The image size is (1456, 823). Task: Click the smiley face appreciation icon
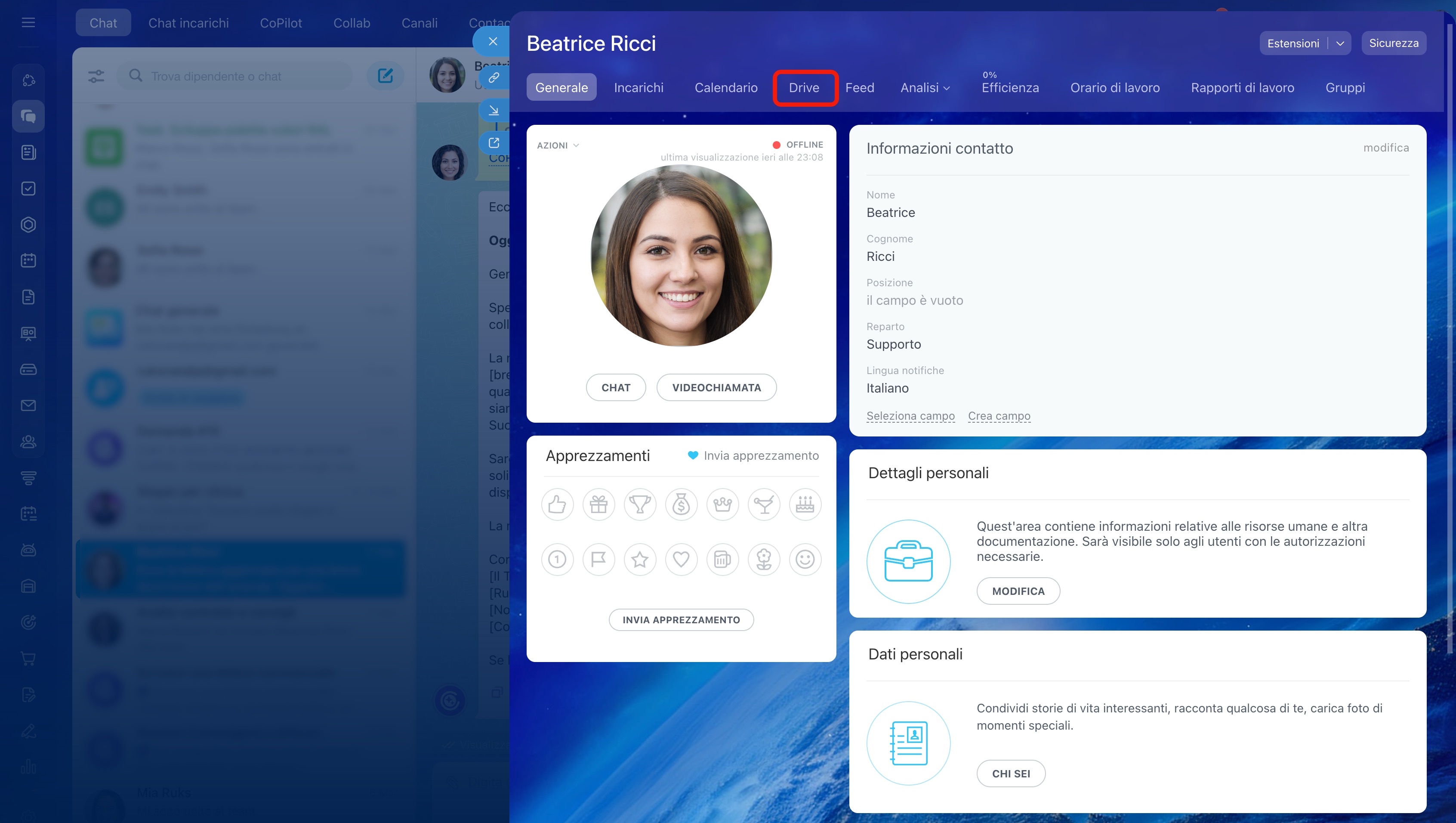click(805, 560)
